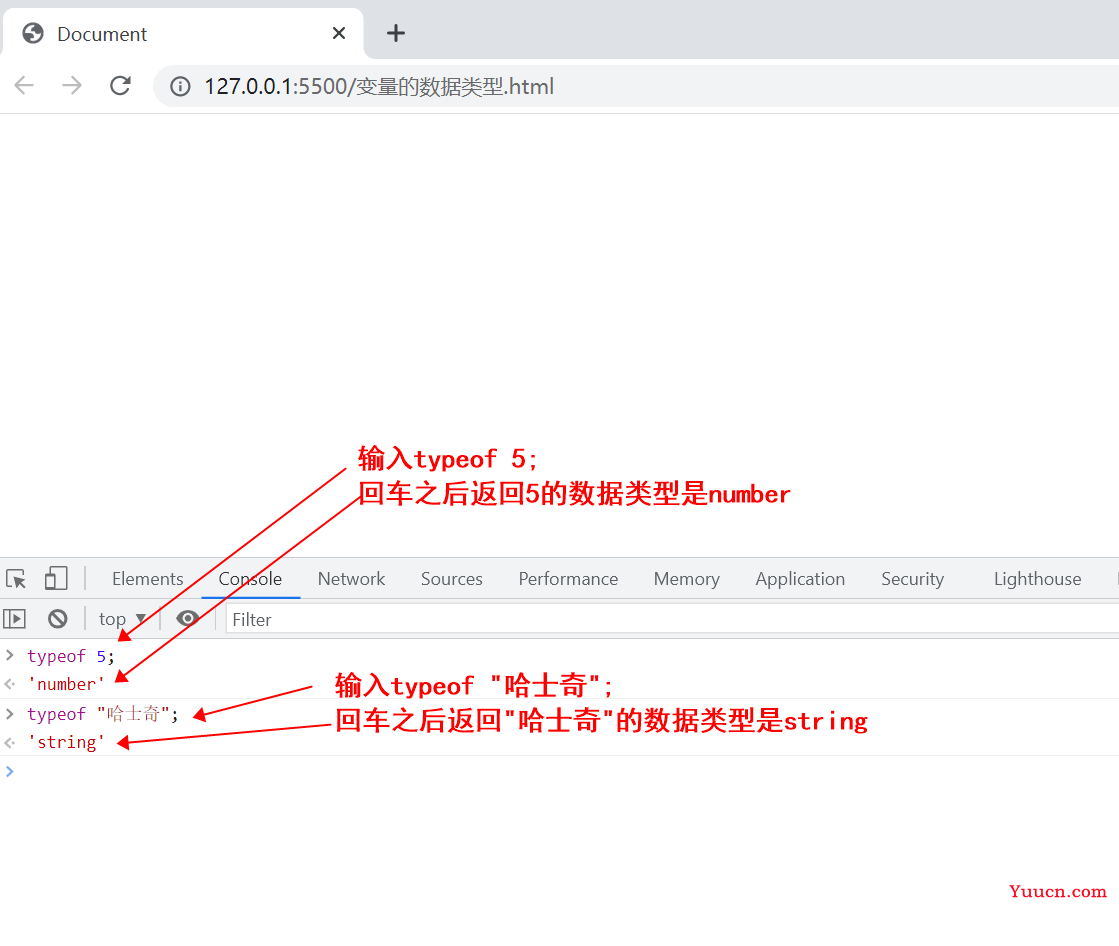Switch to the Performance tab
1119x946 pixels.
pyautogui.click(x=568, y=579)
